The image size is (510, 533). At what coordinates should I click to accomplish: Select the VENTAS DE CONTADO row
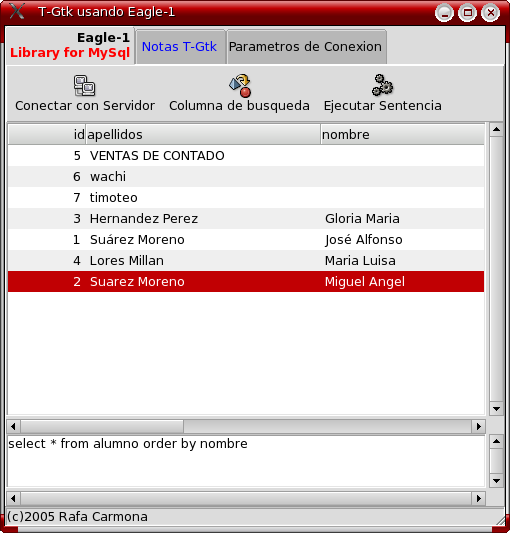[x=246, y=156]
